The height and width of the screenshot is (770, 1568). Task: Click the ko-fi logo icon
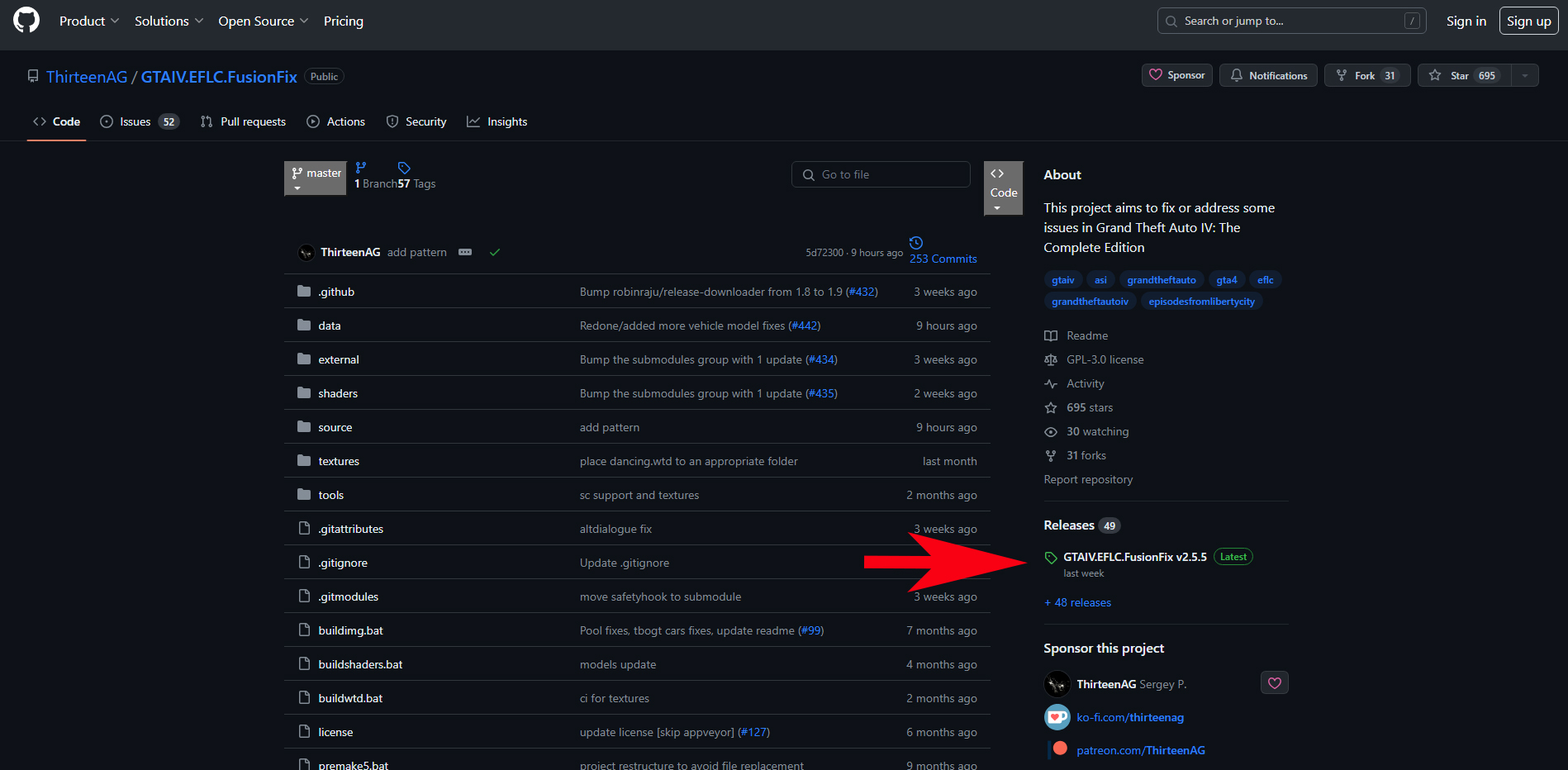pos(1057,717)
